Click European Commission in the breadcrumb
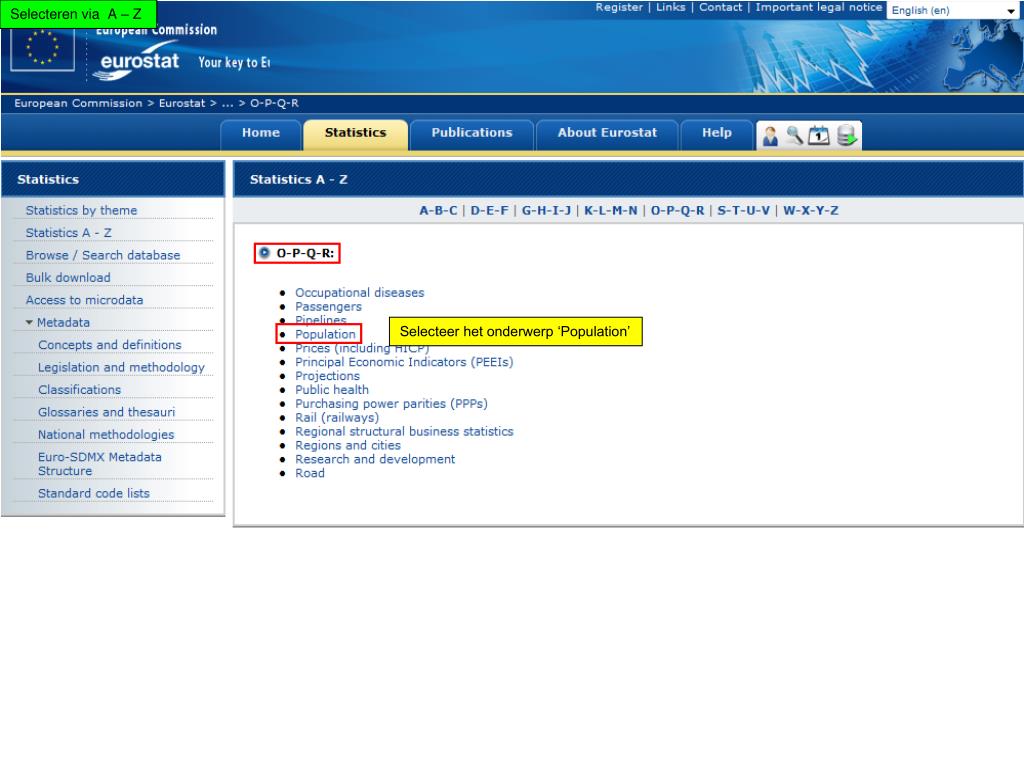The height and width of the screenshot is (768, 1024). pyautogui.click(x=78, y=103)
